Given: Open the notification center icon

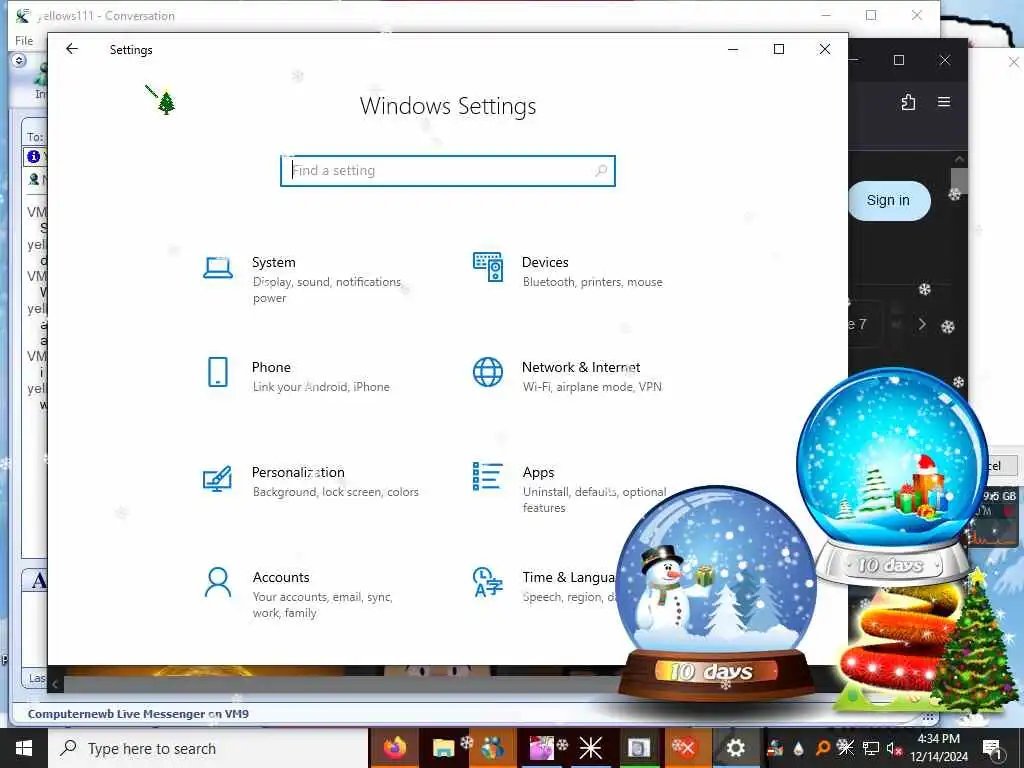Looking at the screenshot, I should (993, 749).
